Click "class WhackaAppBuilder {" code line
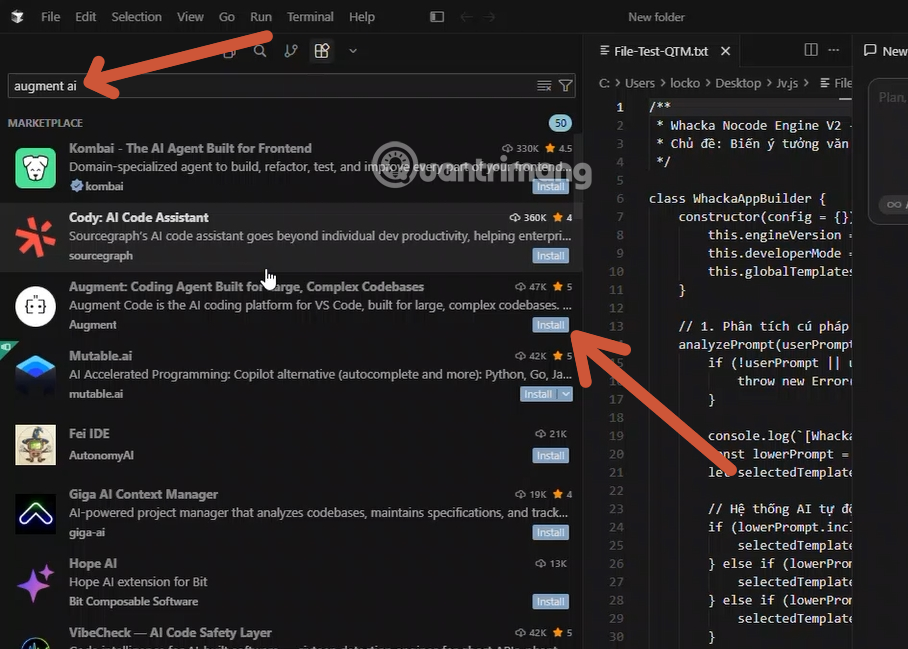908x649 pixels. pyautogui.click(x=737, y=199)
